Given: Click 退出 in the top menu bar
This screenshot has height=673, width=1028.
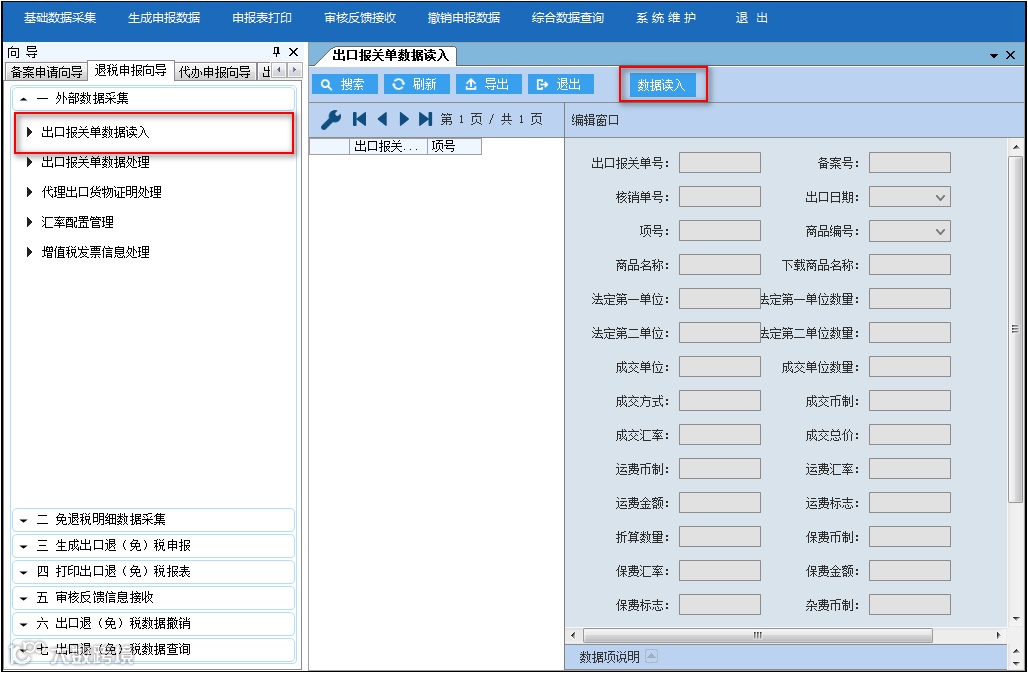Looking at the screenshot, I should point(752,18).
